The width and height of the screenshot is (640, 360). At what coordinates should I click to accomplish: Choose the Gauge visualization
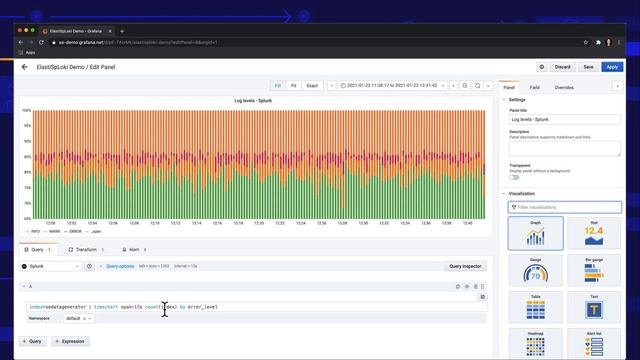click(536, 270)
